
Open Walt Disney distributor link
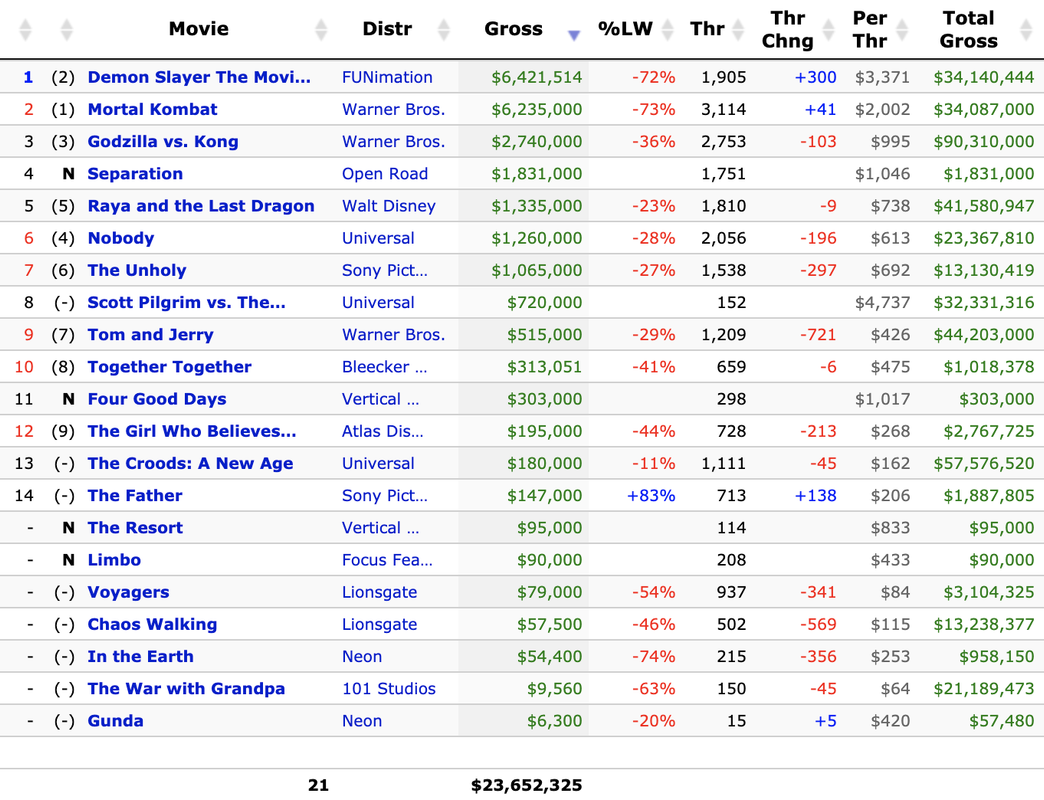(x=389, y=206)
